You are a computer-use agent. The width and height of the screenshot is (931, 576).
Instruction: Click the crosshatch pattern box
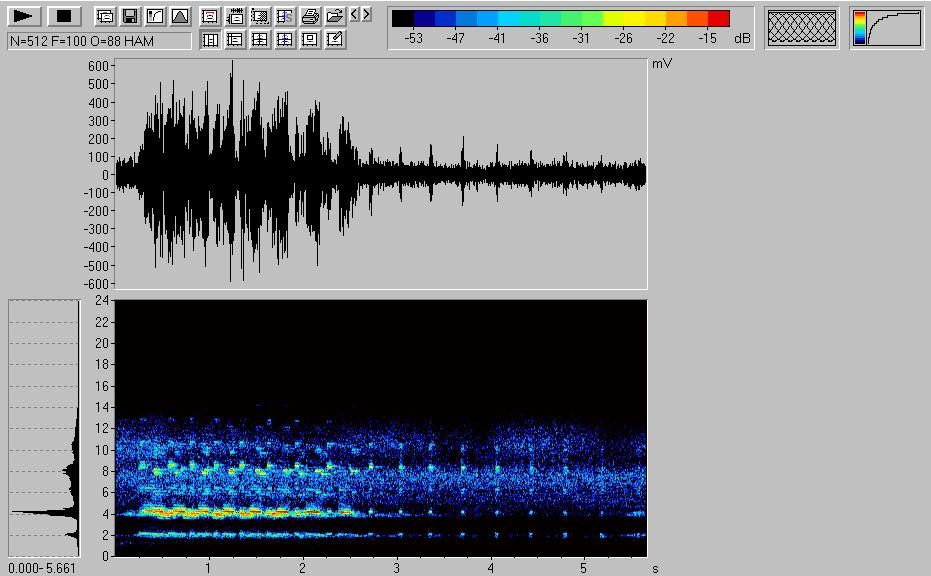pos(802,28)
